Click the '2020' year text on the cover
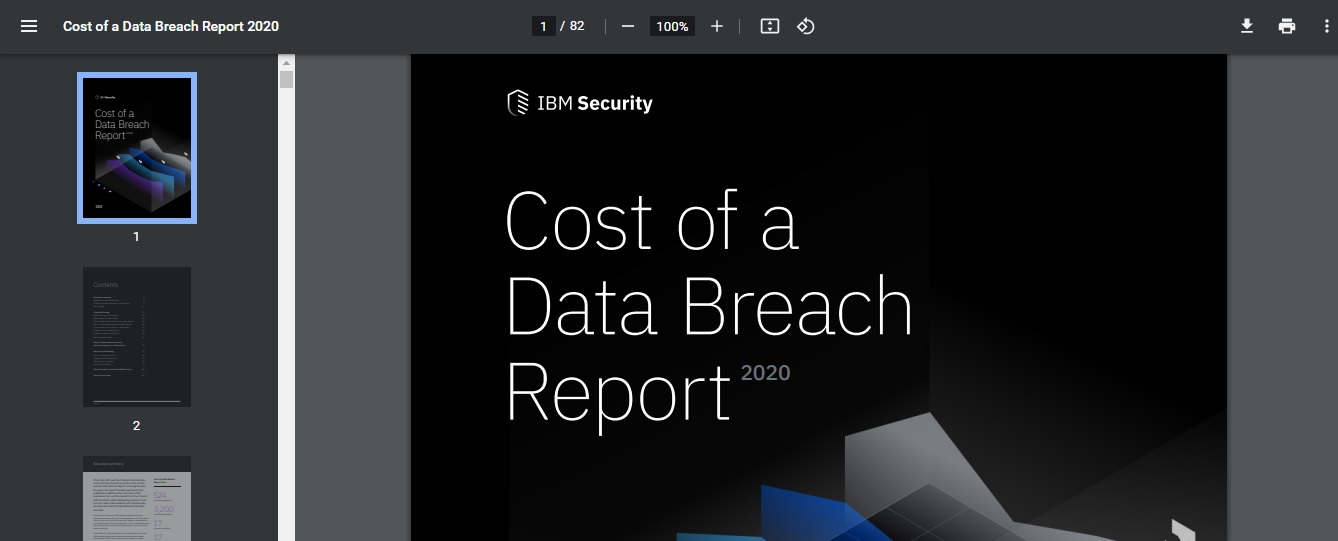1338x541 pixels. (x=766, y=373)
